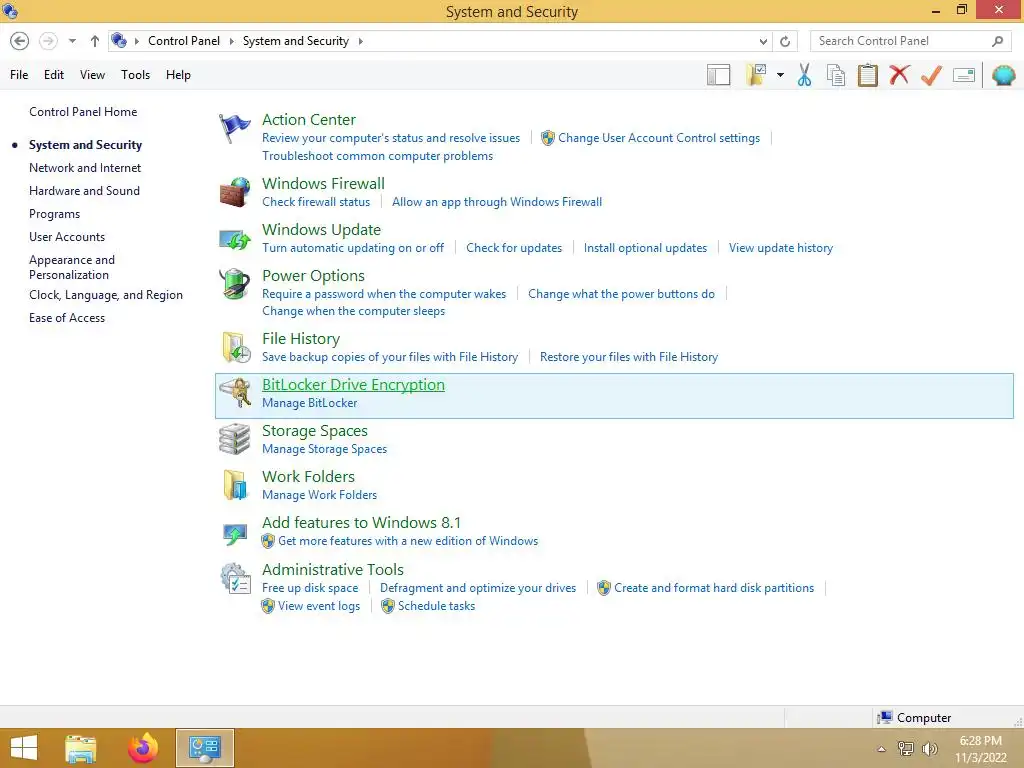Open Firefox from the taskbar

coord(142,748)
